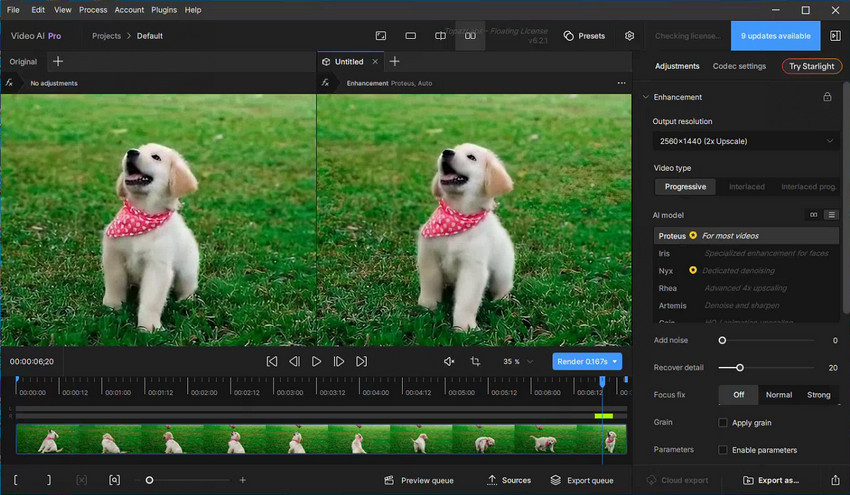Open the preview zoom 35 % dropdown
The height and width of the screenshot is (495, 850).
[518, 362]
